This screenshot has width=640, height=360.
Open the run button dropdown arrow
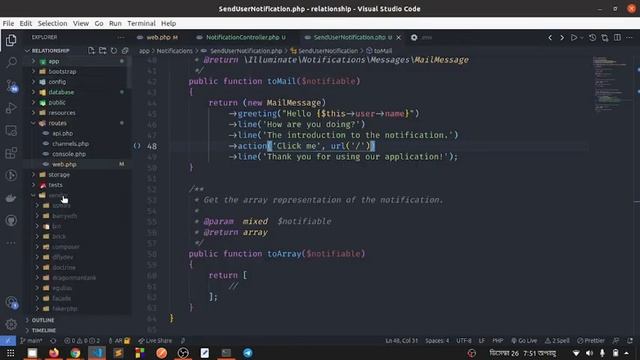tap(582, 38)
